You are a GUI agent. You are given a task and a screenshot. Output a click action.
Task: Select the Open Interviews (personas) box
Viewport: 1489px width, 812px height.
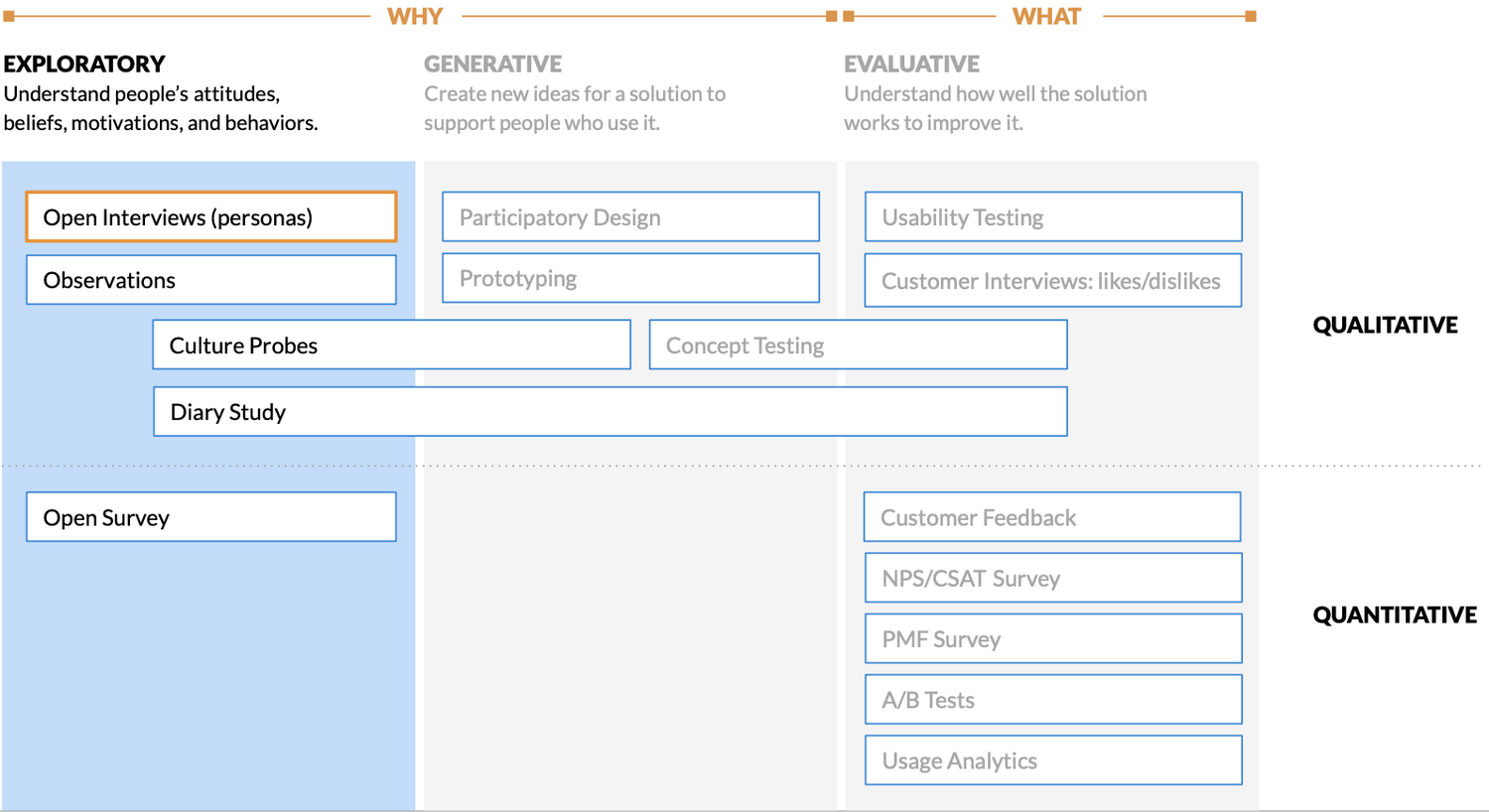click(211, 217)
